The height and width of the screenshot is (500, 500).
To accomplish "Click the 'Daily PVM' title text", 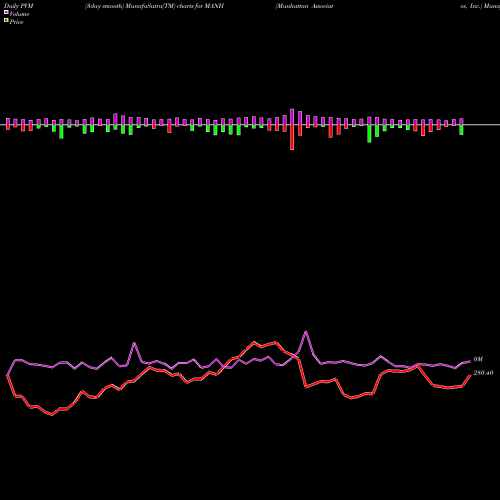I will 19,6.
